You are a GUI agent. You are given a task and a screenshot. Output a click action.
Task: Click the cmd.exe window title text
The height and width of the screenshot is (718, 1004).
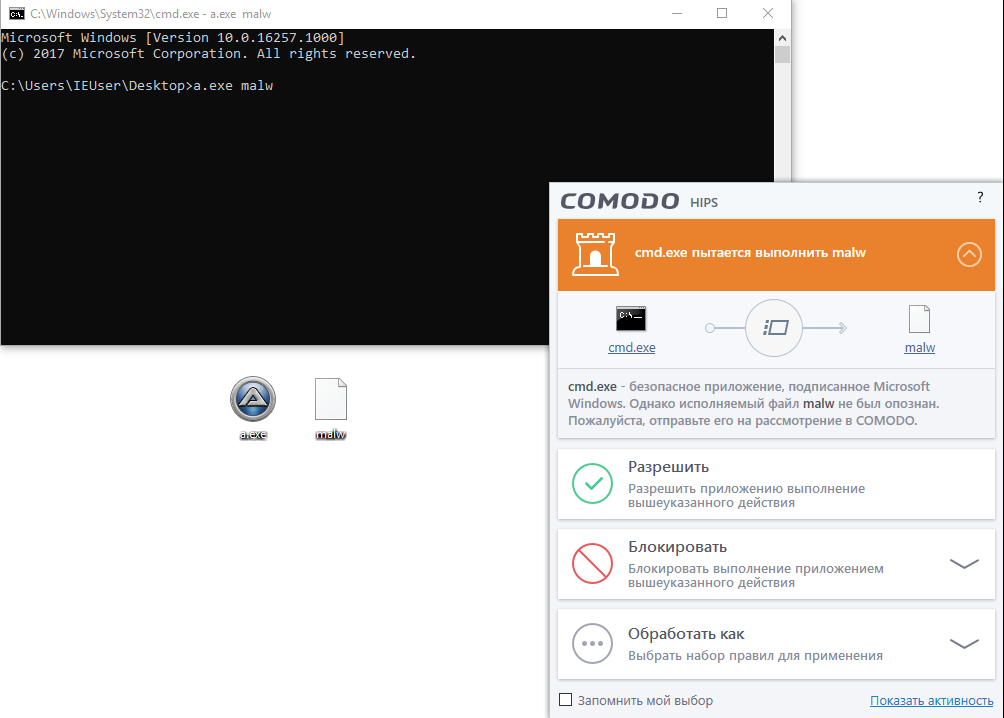tap(150, 13)
